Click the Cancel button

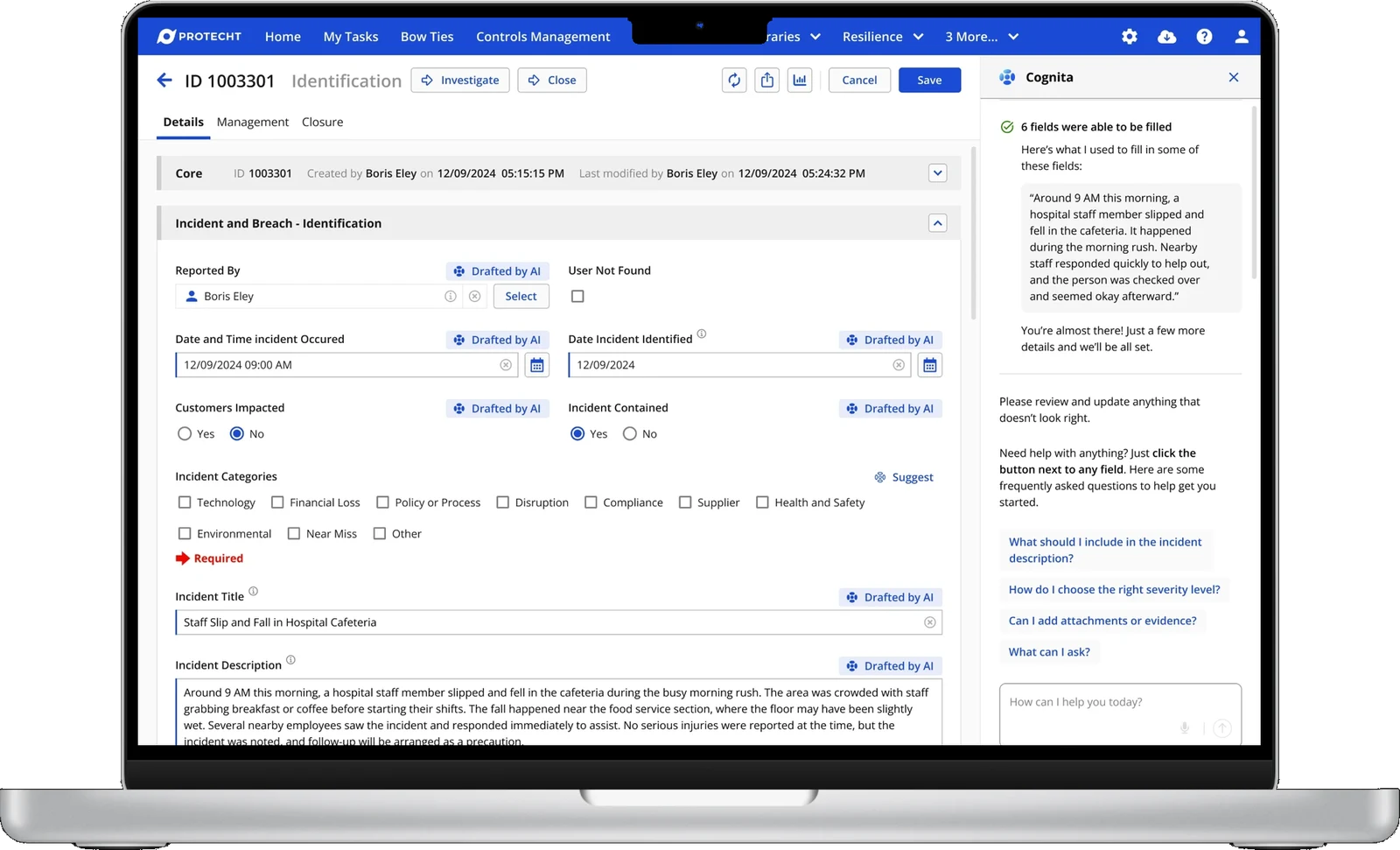859,81
